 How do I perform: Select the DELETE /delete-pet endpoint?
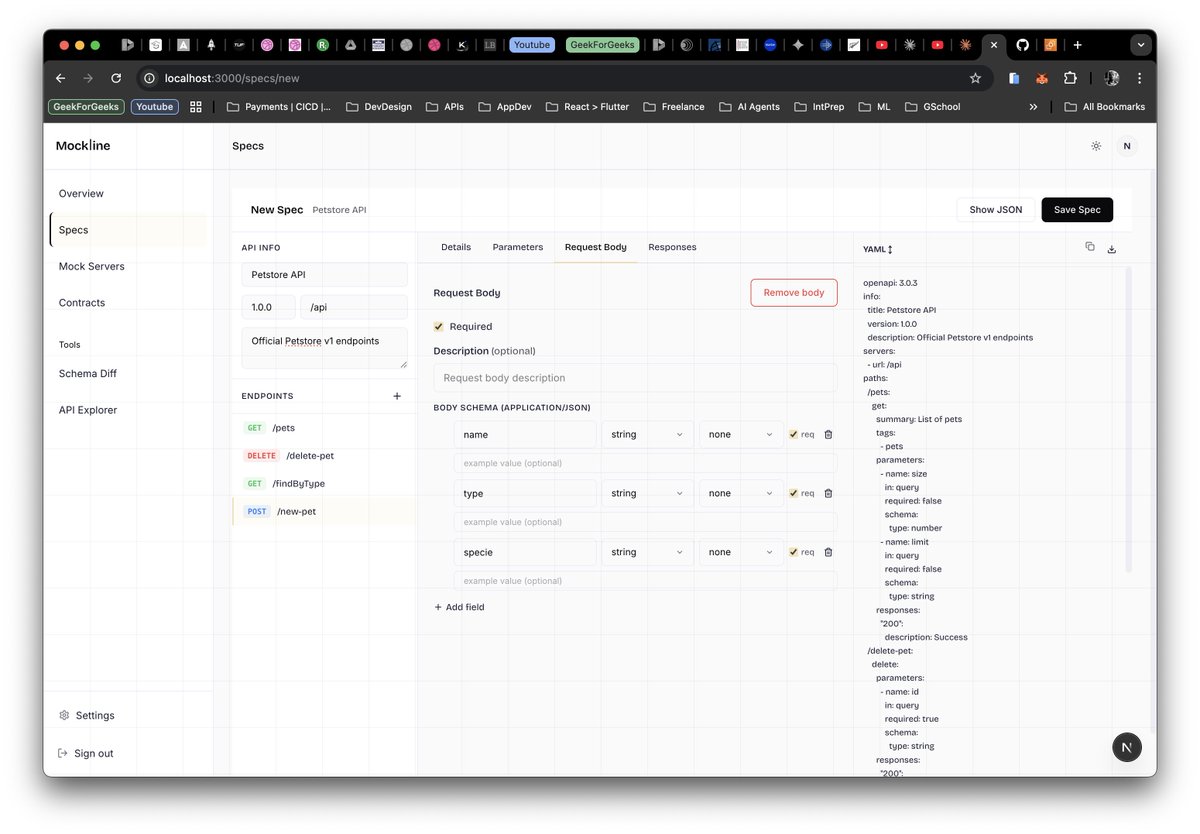(x=324, y=456)
